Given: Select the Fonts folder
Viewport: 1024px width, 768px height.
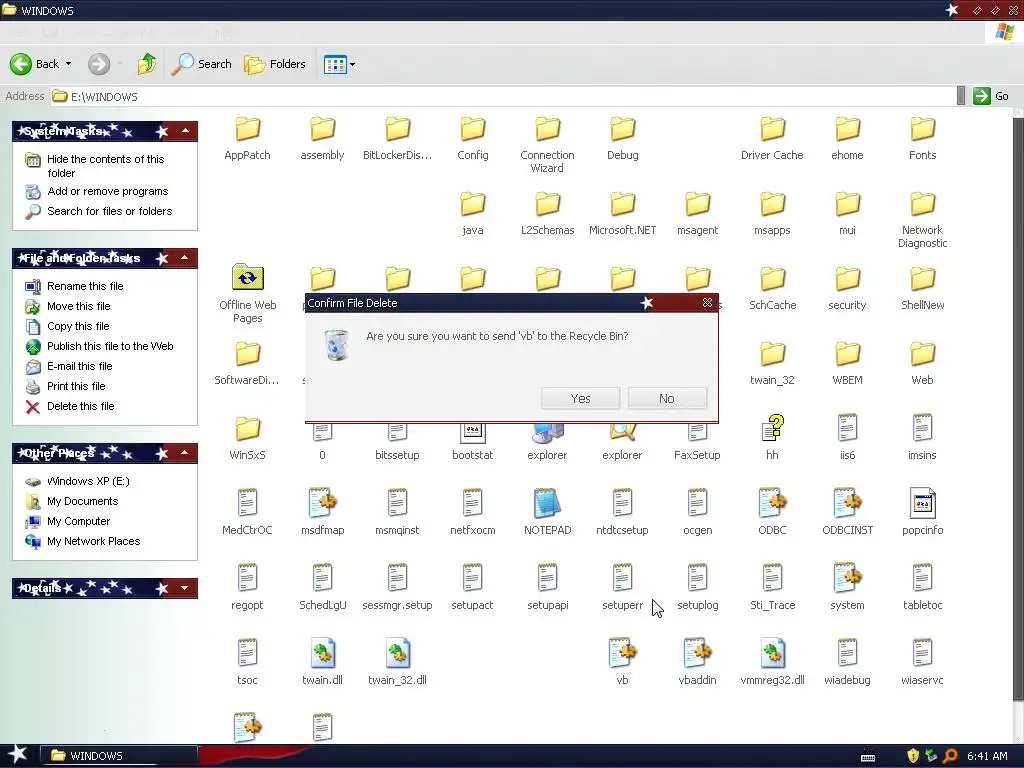Looking at the screenshot, I should (x=922, y=138).
